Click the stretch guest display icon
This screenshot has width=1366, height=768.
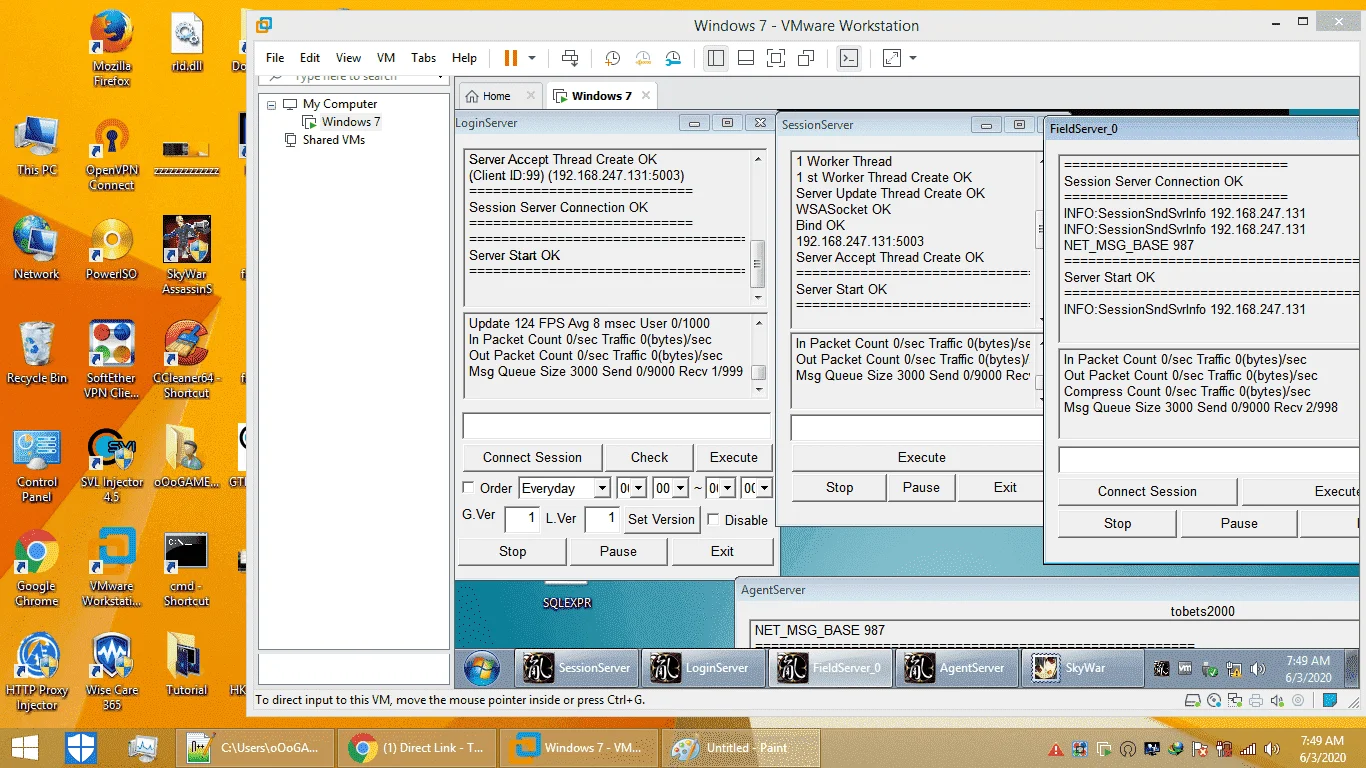pos(892,58)
